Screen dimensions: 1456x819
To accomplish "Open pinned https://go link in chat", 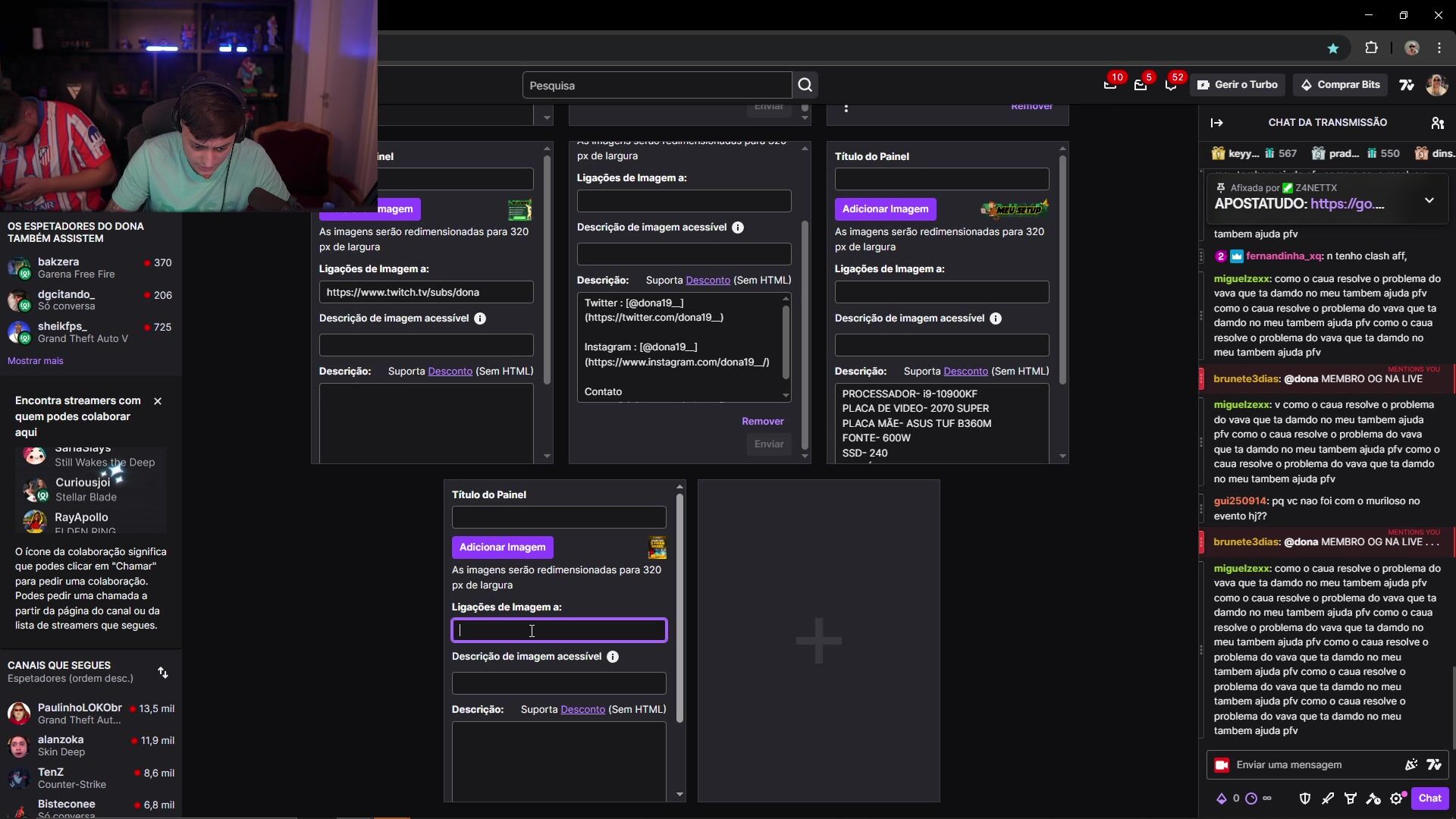I will (1347, 204).
